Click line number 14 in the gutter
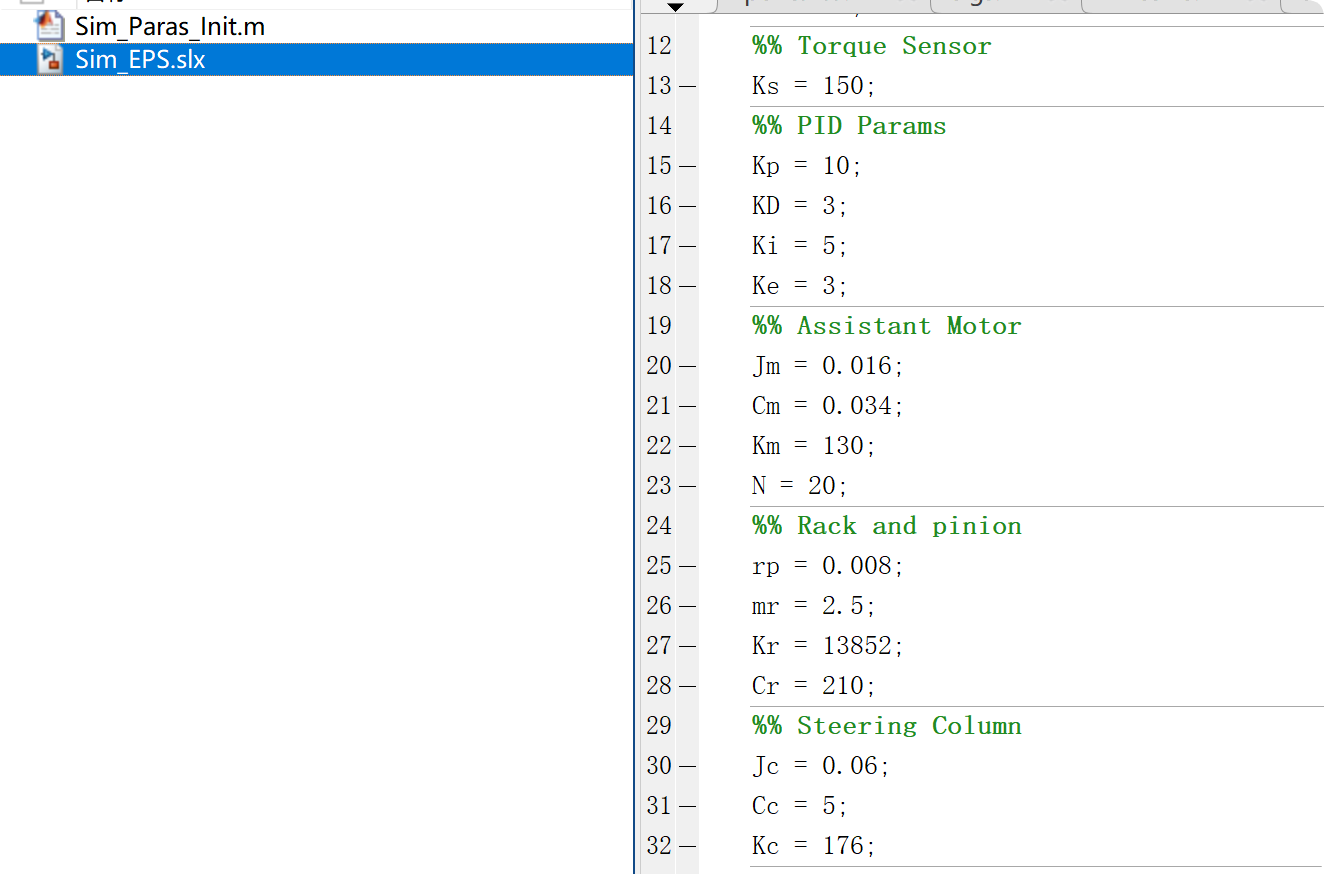1324x874 pixels. (x=659, y=126)
